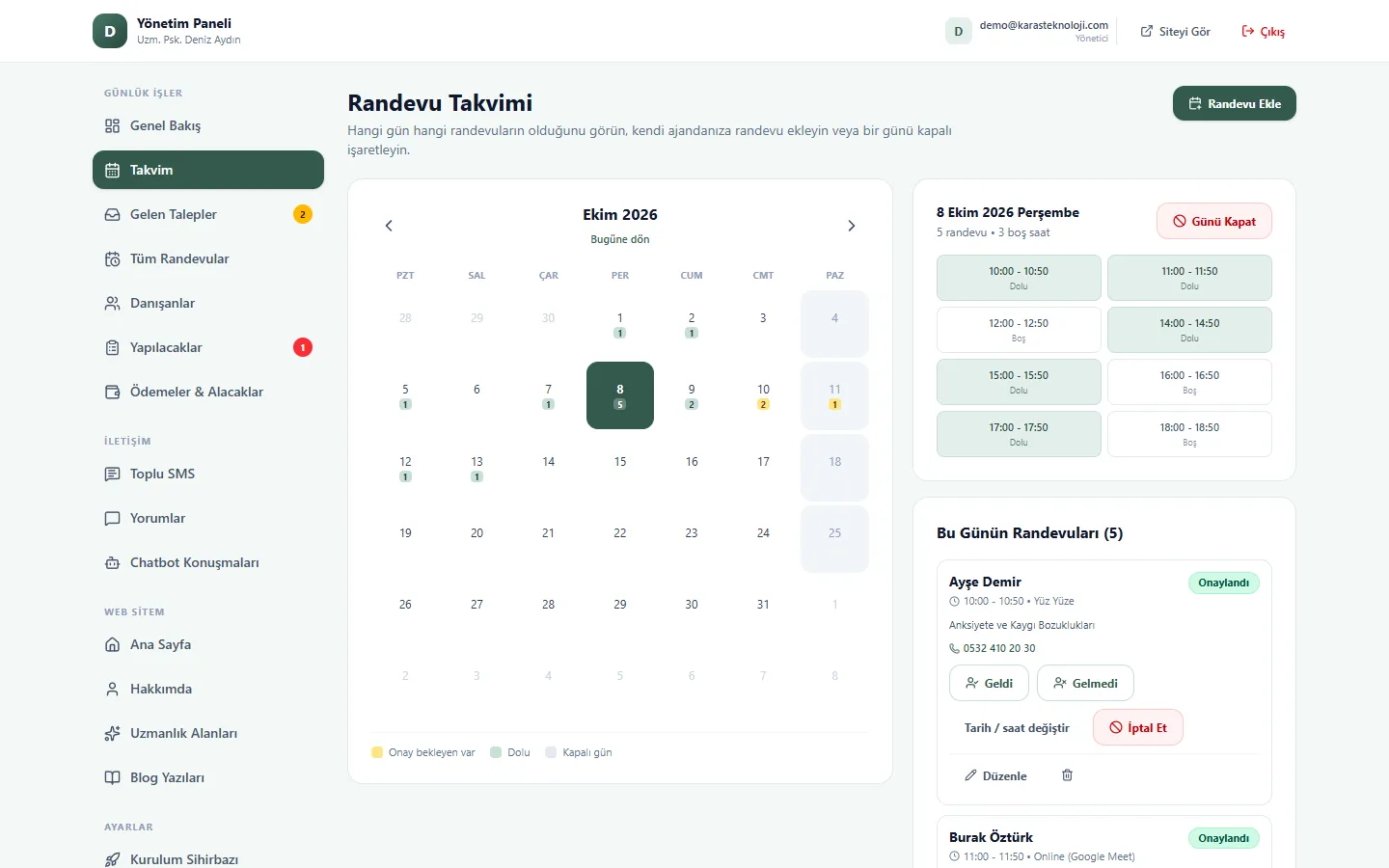This screenshot has width=1389, height=868.
Task: Mark Ayşe Demir as Gelmedi
Action: point(1085,683)
